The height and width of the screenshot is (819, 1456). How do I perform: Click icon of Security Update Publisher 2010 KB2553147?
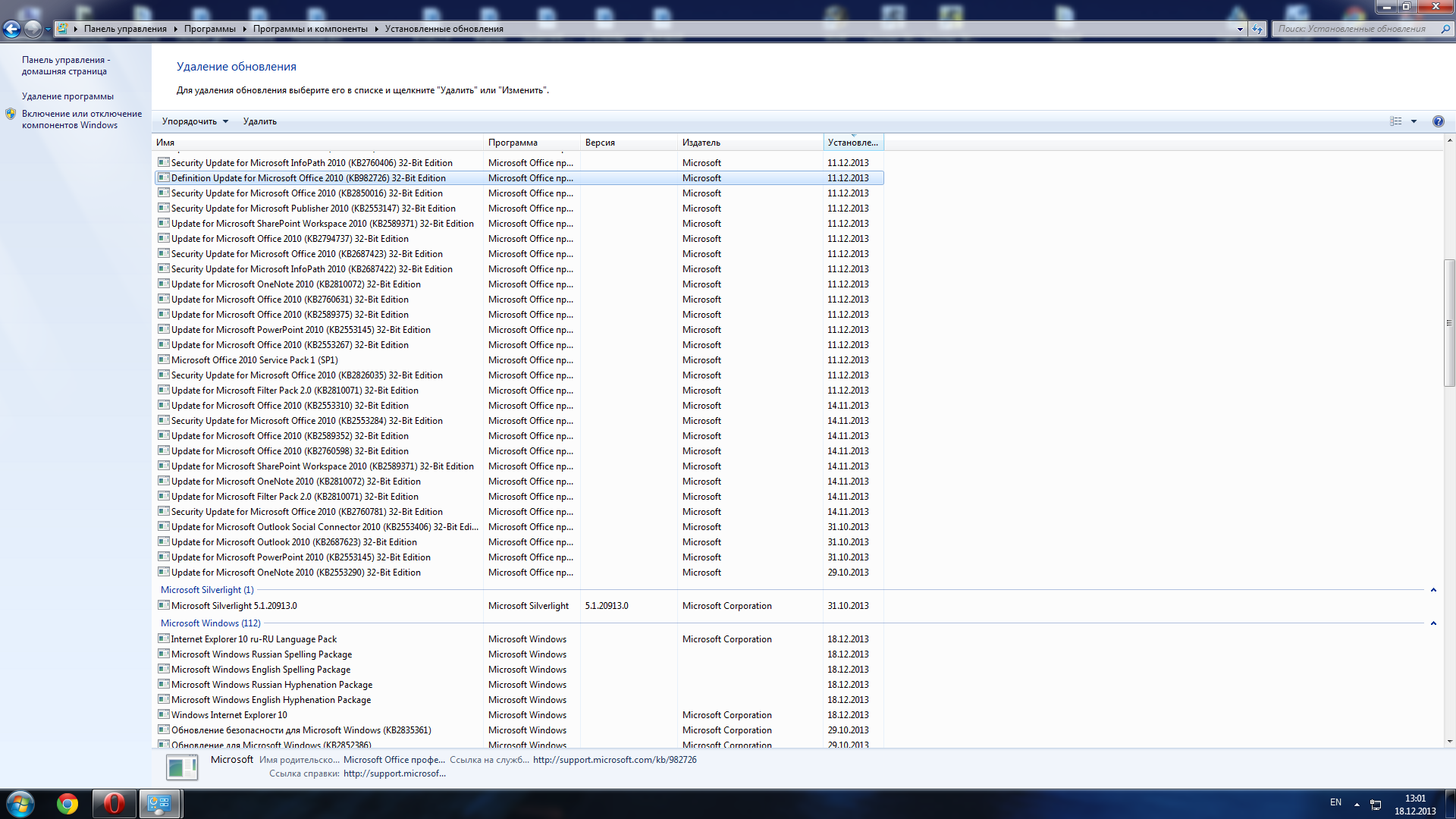coord(163,208)
